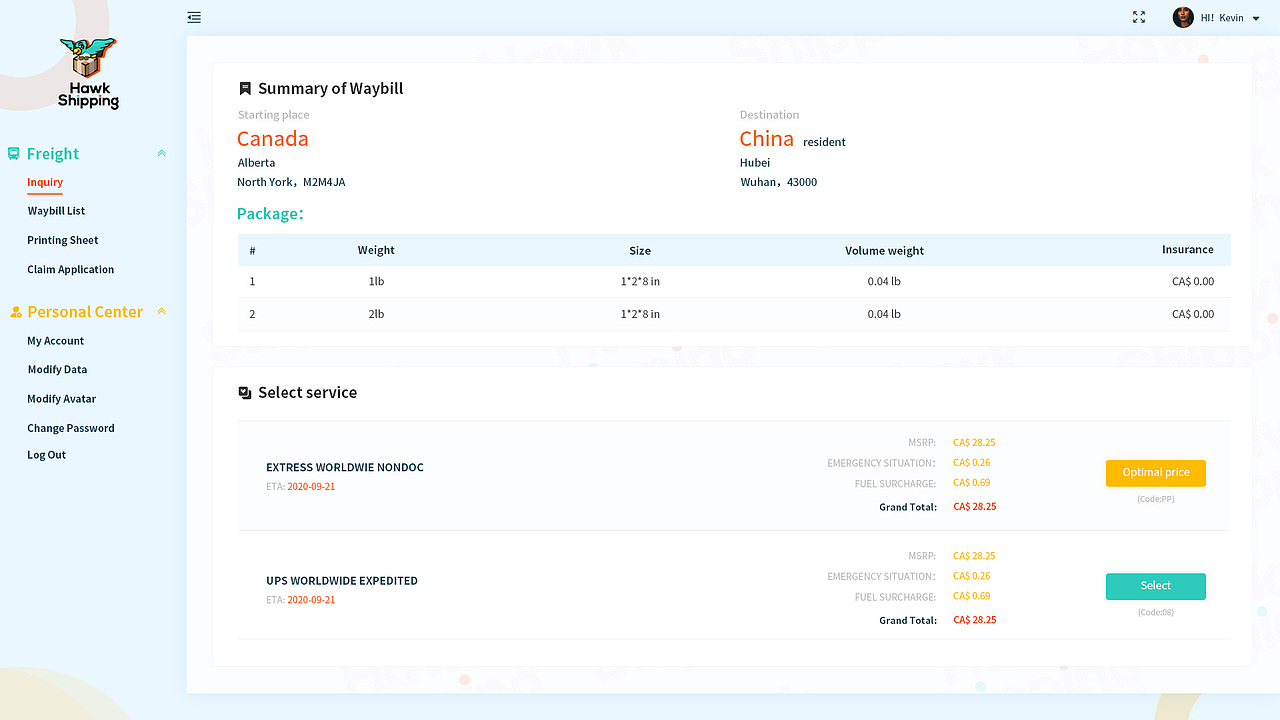Go to Printing Sheet
Screen dimensions: 1280x720
tap(63, 240)
